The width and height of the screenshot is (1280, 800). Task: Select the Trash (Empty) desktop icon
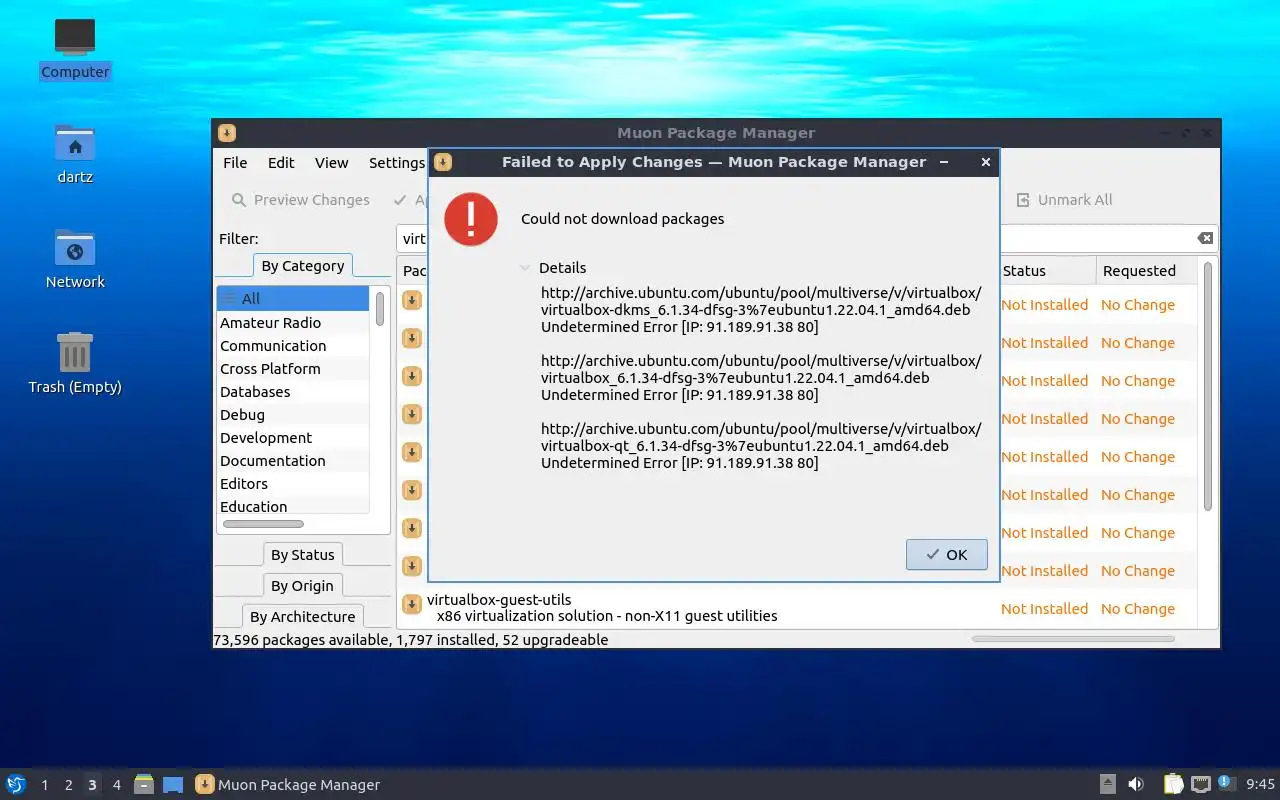(75, 364)
